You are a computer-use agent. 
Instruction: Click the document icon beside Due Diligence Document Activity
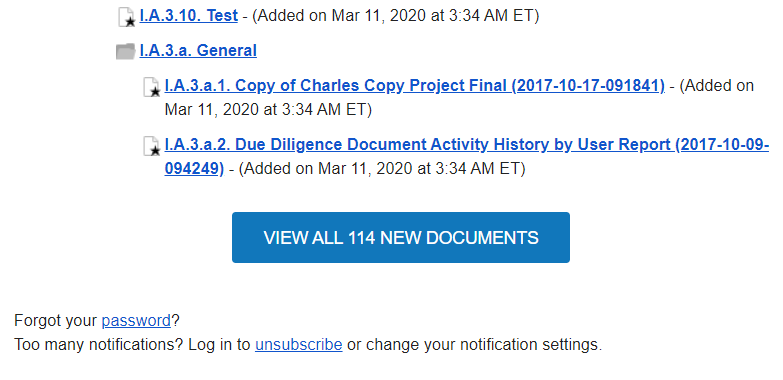point(152,146)
